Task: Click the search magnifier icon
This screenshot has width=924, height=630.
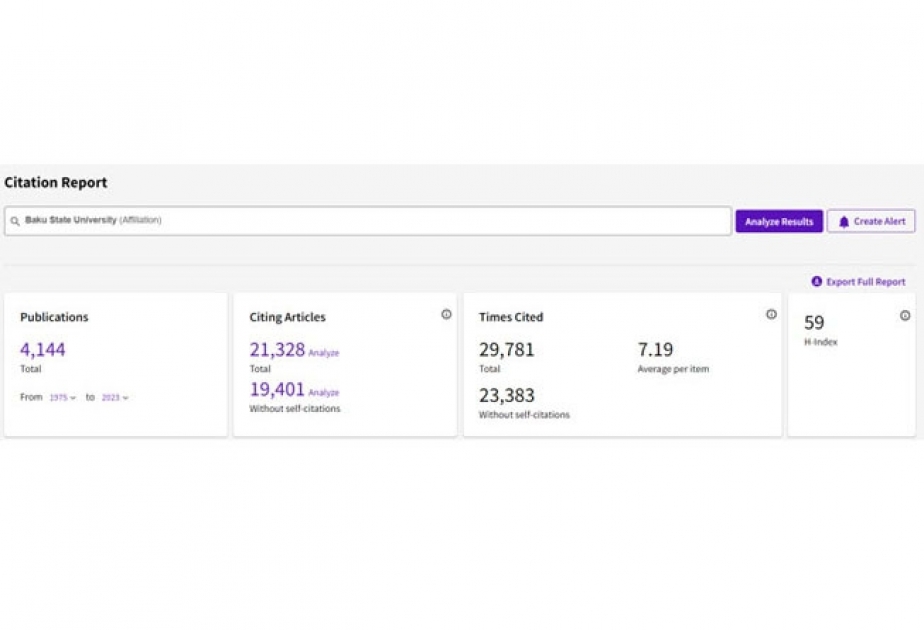Action: pyautogui.click(x=15, y=221)
